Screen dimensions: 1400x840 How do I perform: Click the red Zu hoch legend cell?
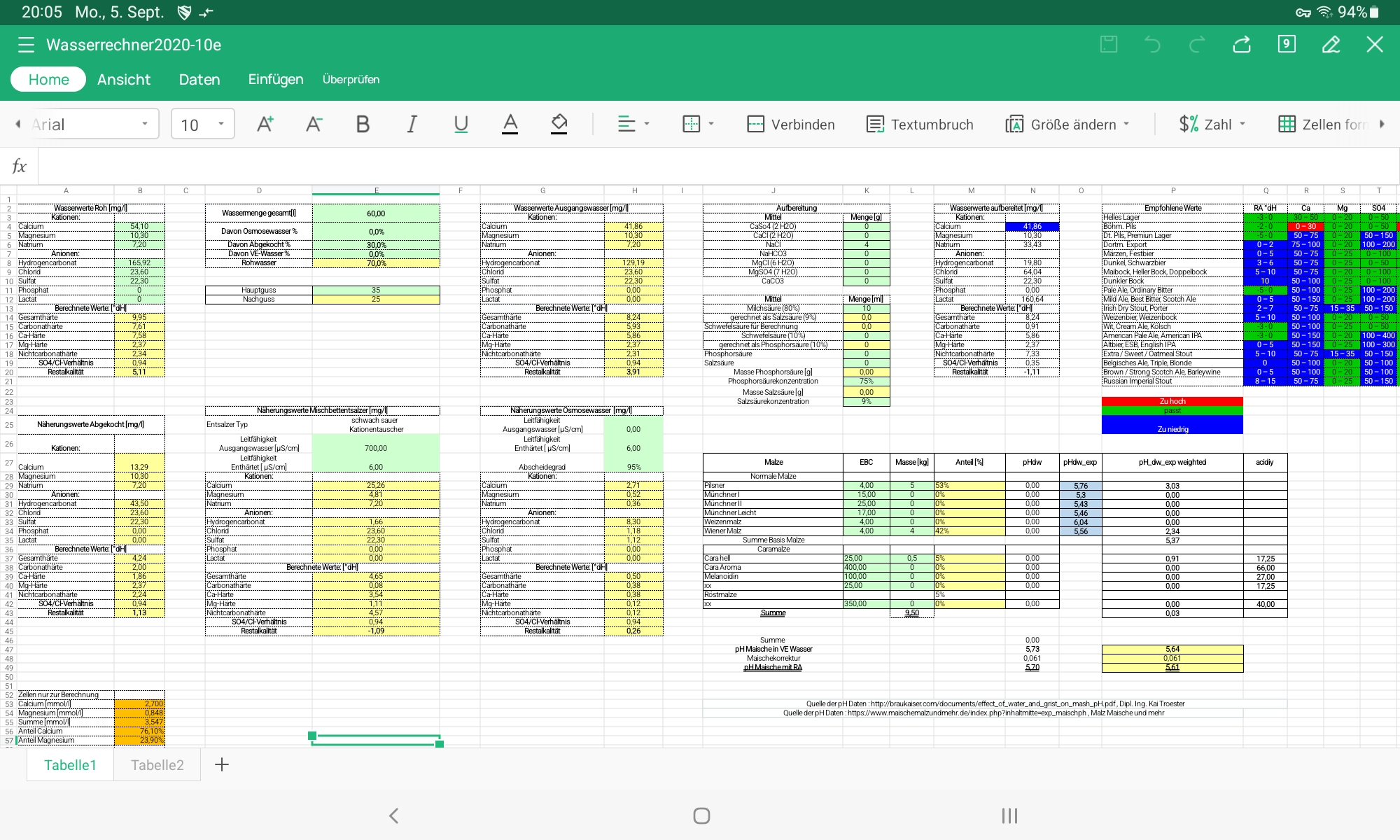[1172, 401]
